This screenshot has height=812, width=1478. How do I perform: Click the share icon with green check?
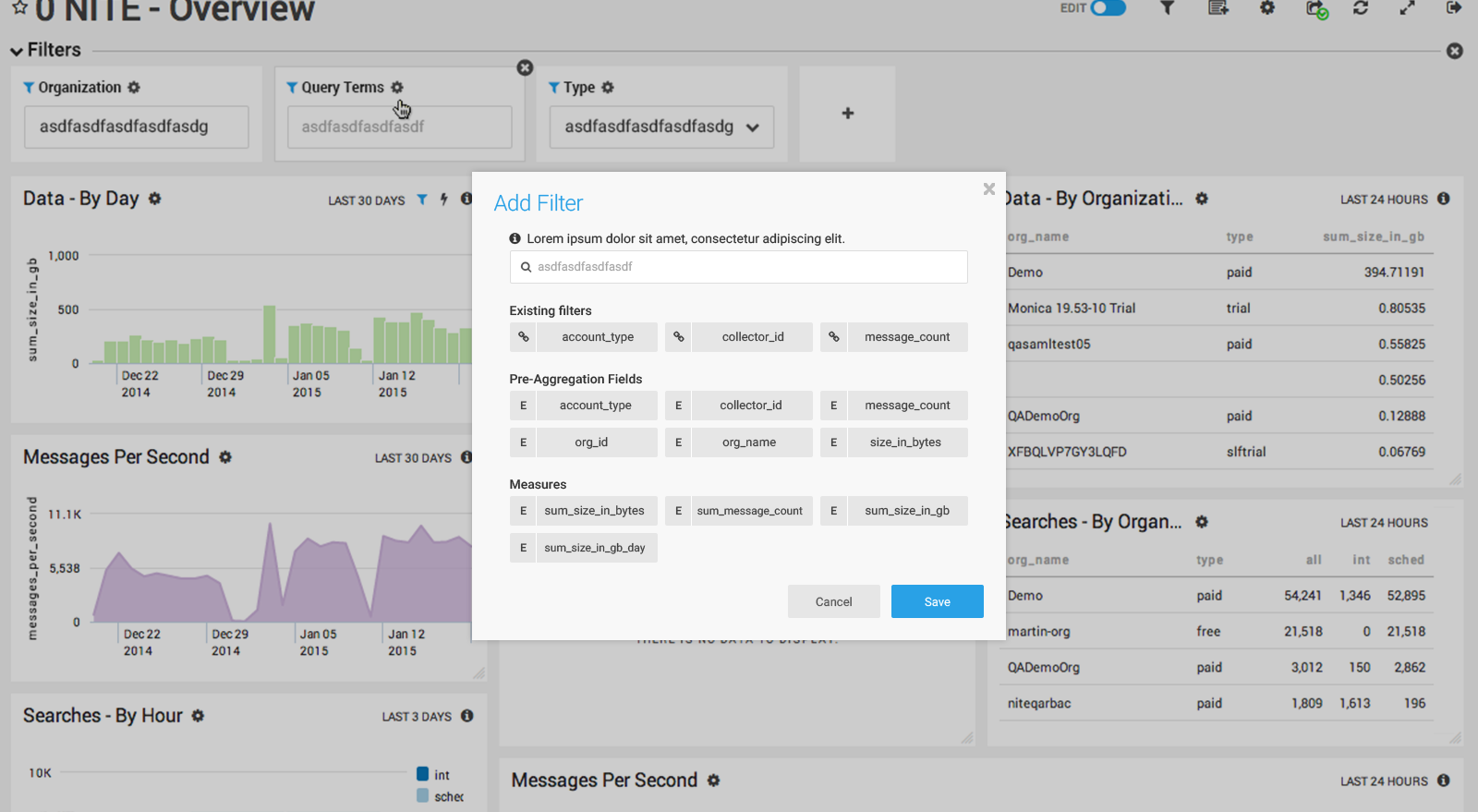1316,9
